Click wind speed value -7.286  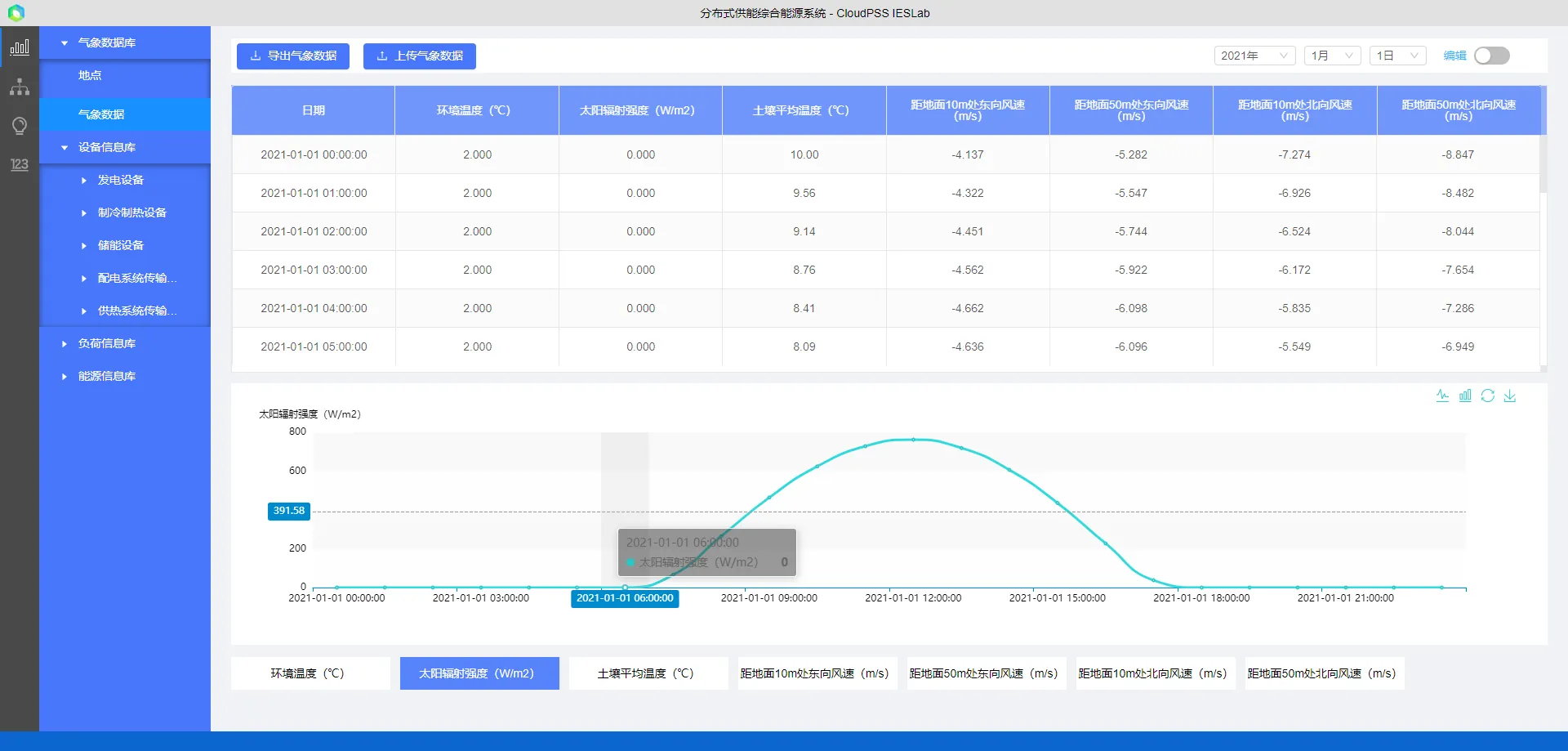[1458, 308]
